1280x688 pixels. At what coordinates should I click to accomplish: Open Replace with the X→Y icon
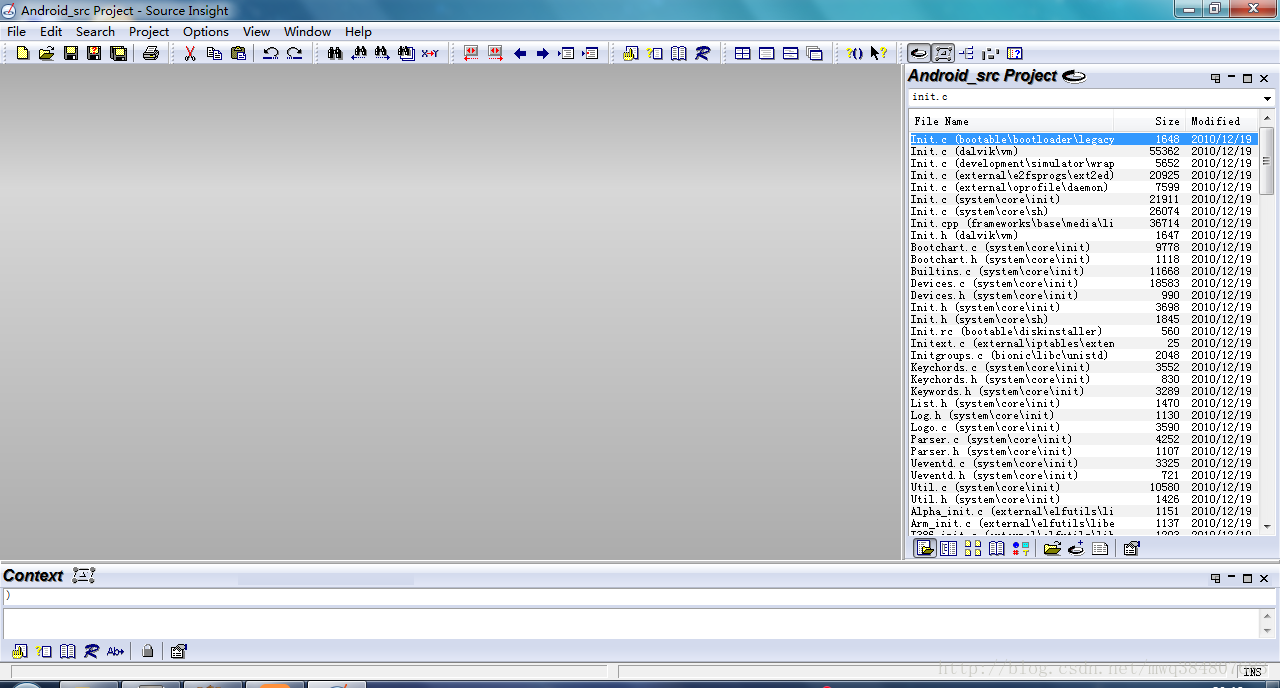coord(430,53)
